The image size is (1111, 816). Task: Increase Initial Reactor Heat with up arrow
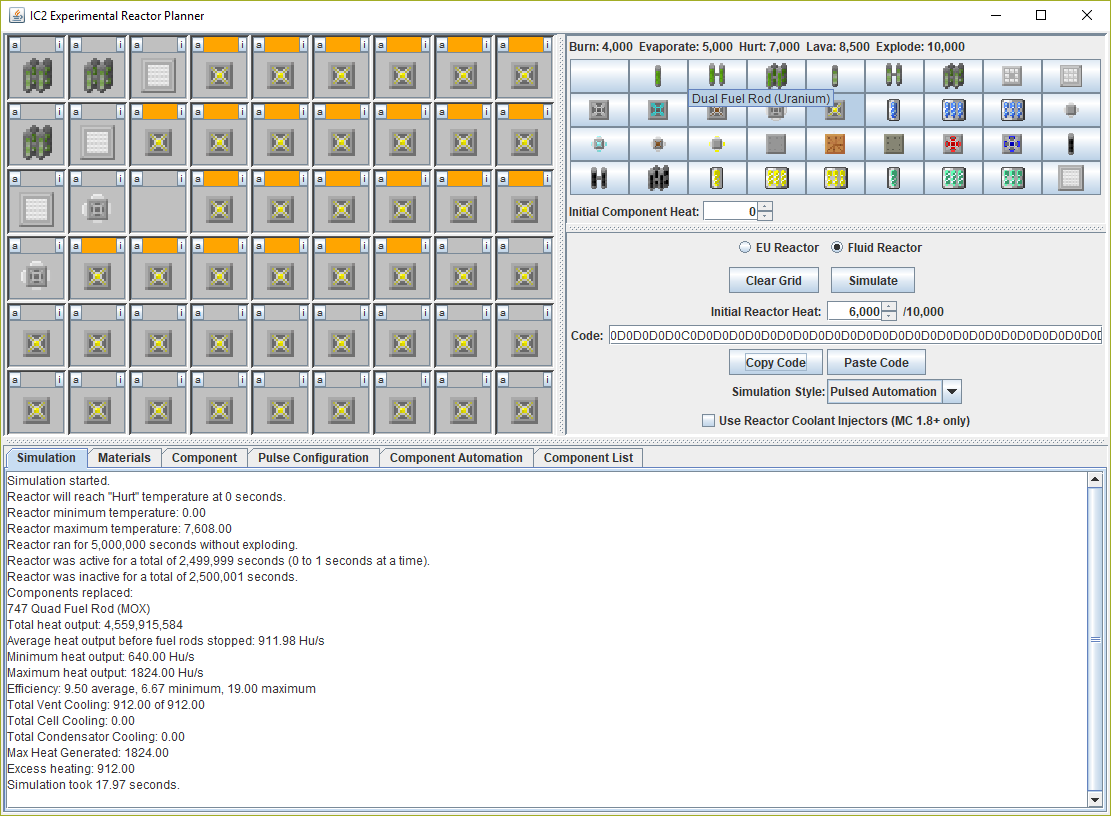(889, 306)
